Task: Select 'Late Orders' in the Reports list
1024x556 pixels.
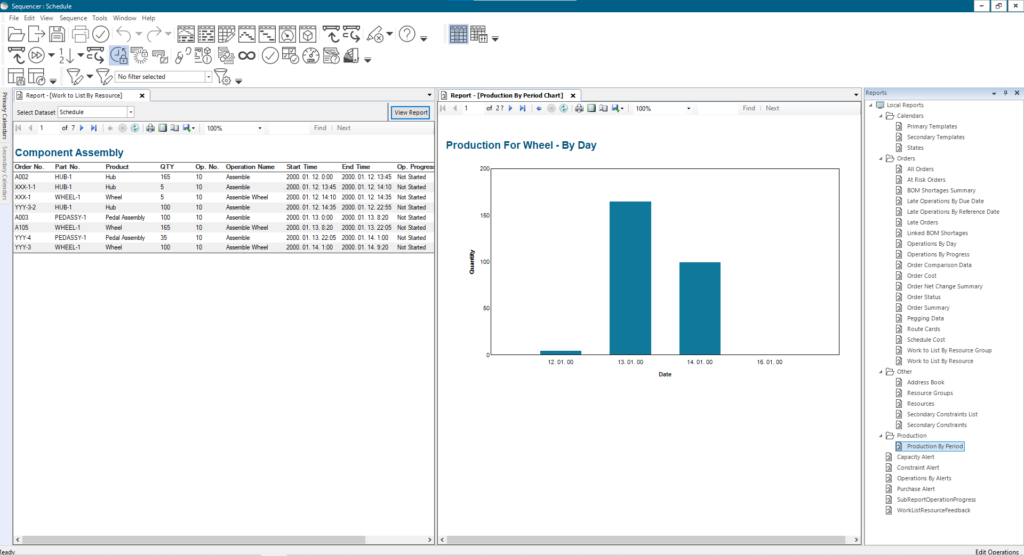Action: (922, 222)
